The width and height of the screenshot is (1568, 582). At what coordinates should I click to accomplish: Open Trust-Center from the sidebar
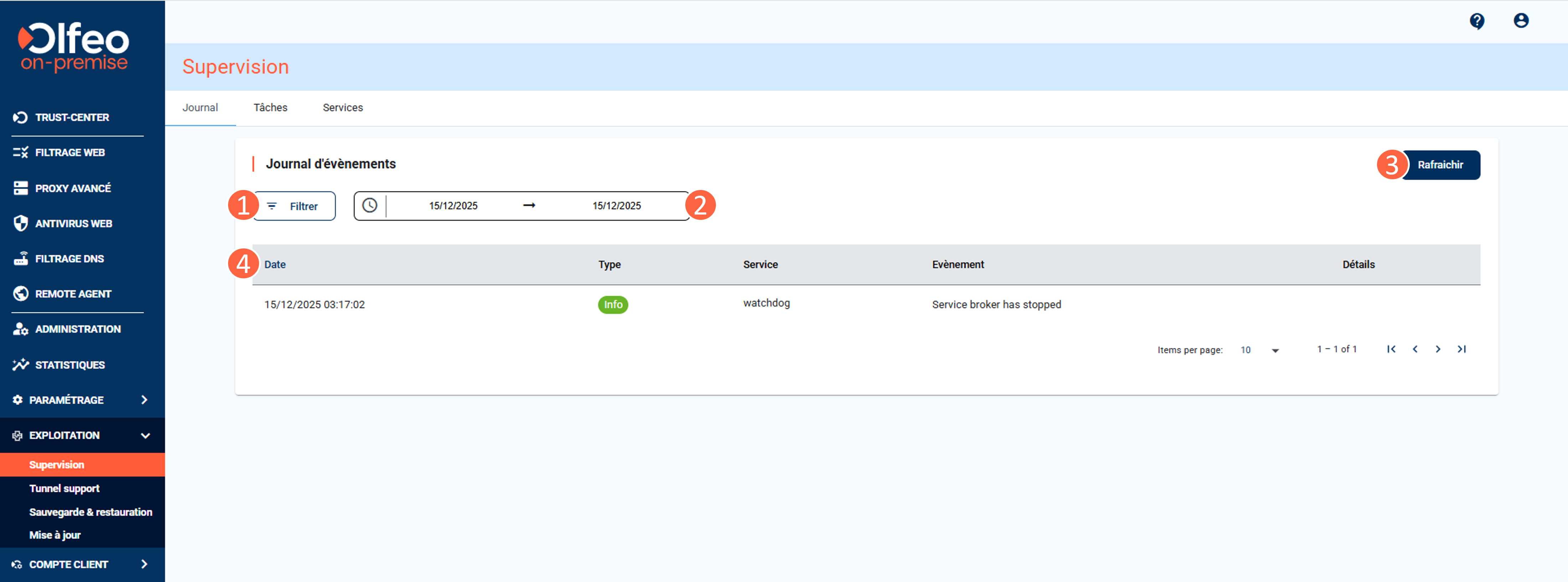pos(71,118)
